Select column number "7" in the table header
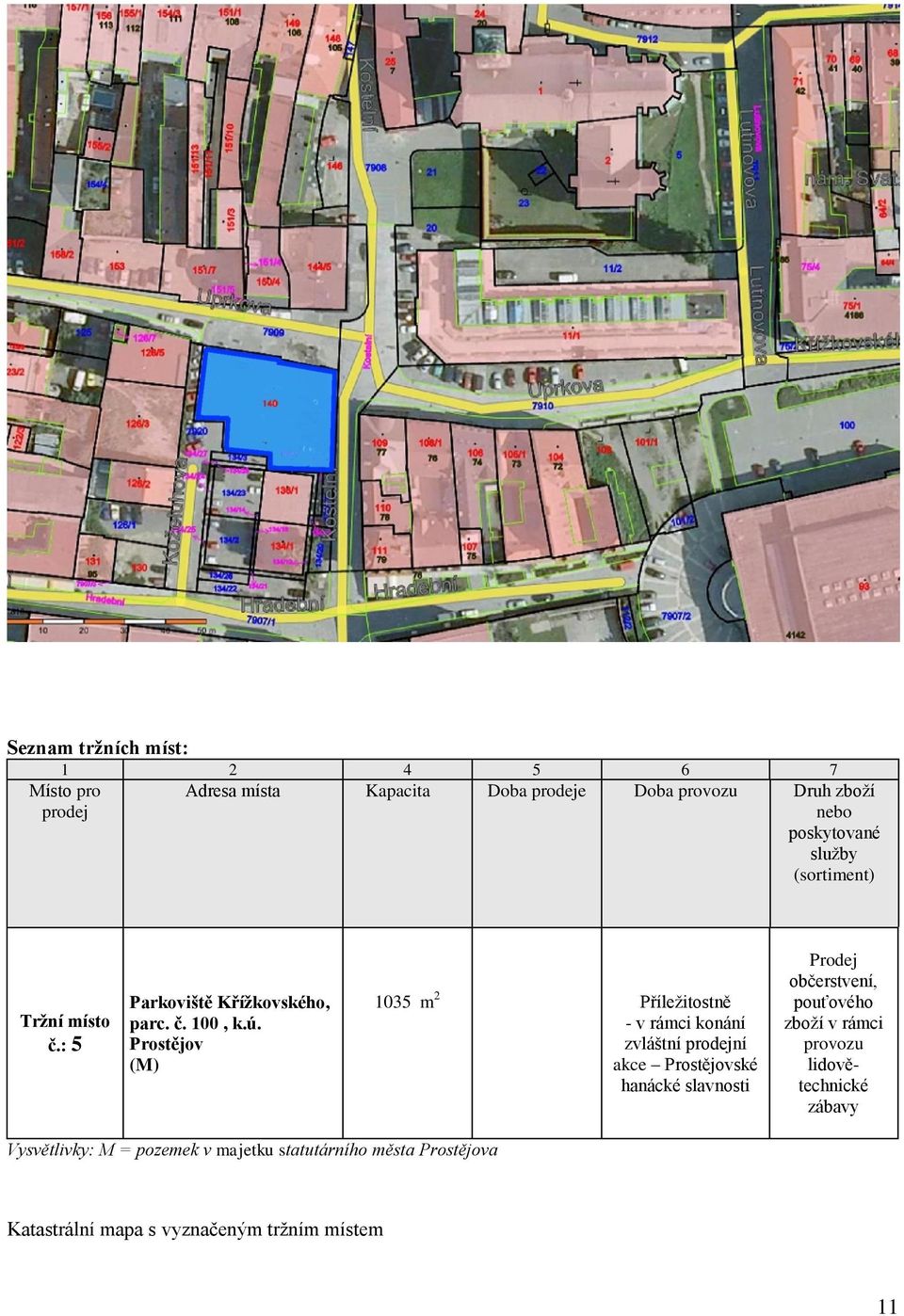904x1316 pixels. (833, 770)
